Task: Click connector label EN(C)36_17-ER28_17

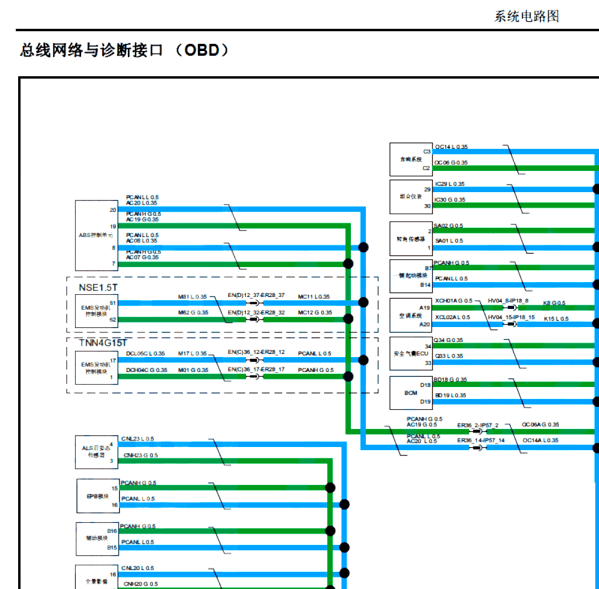Action: pos(256,369)
